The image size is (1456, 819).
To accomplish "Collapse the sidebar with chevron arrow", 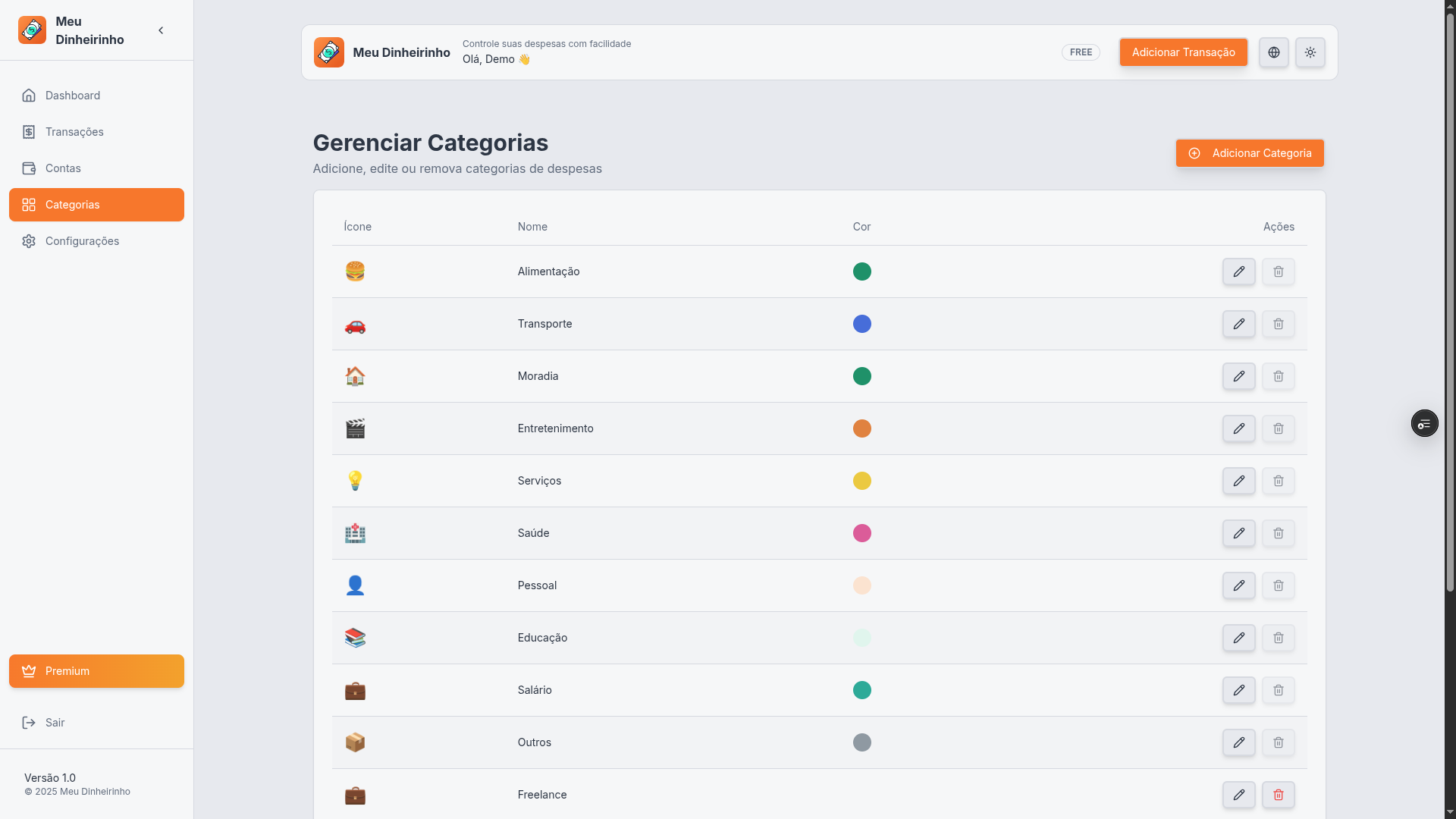I will point(161,30).
